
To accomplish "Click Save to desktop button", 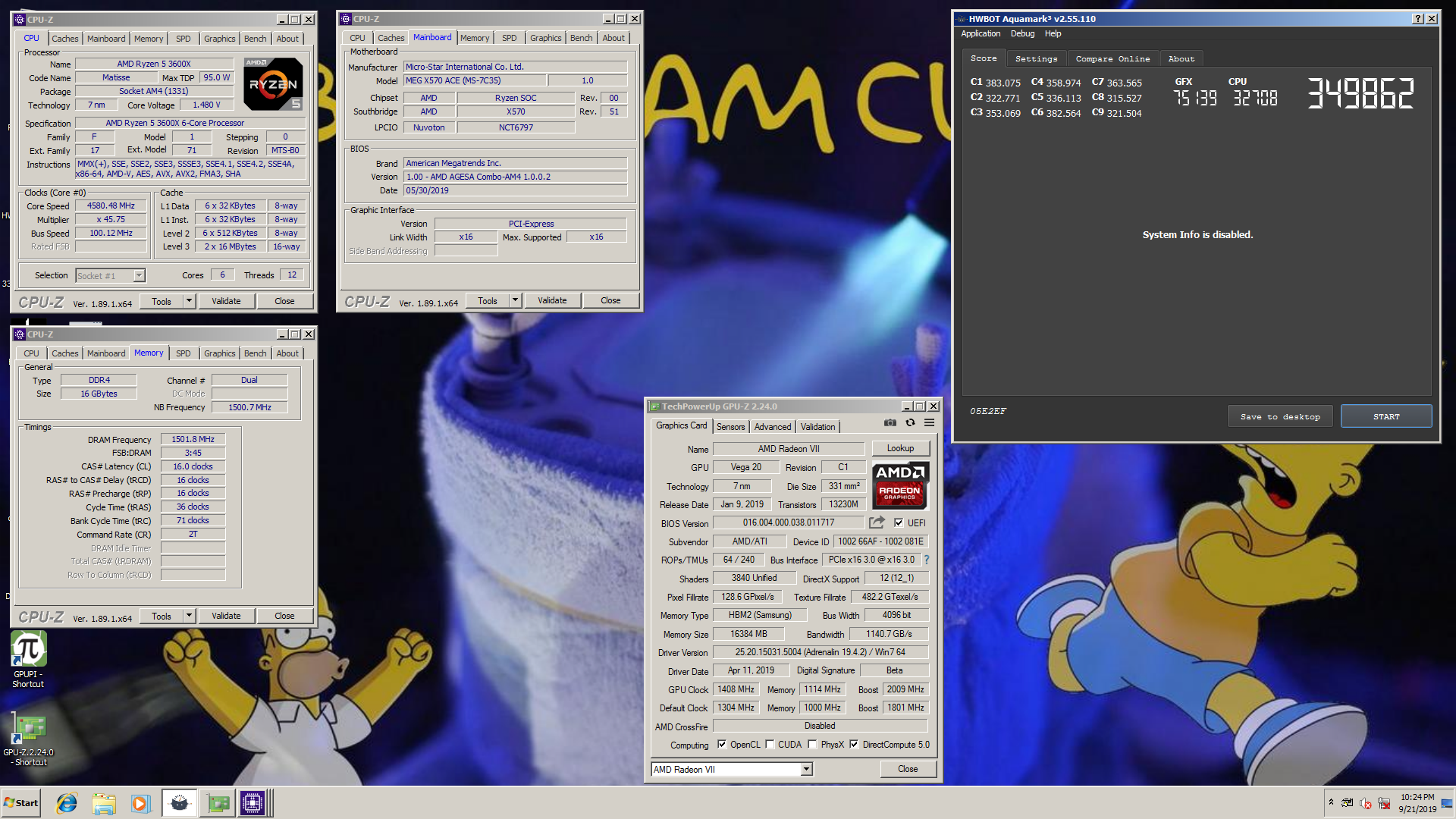I will (x=1279, y=416).
